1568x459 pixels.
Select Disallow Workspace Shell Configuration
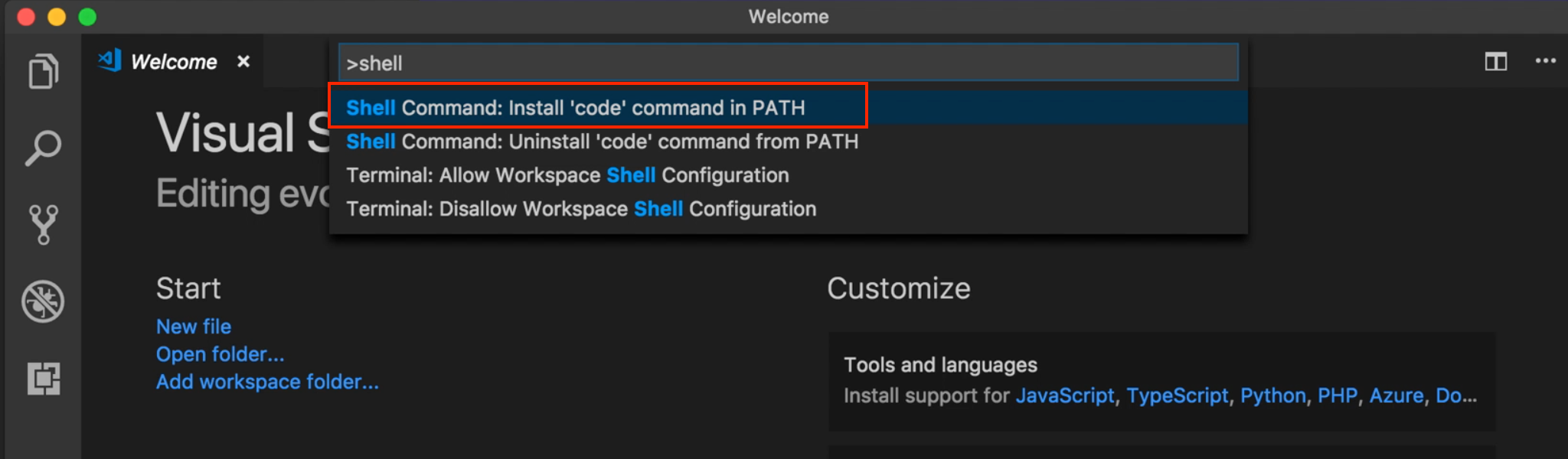coord(788,209)
